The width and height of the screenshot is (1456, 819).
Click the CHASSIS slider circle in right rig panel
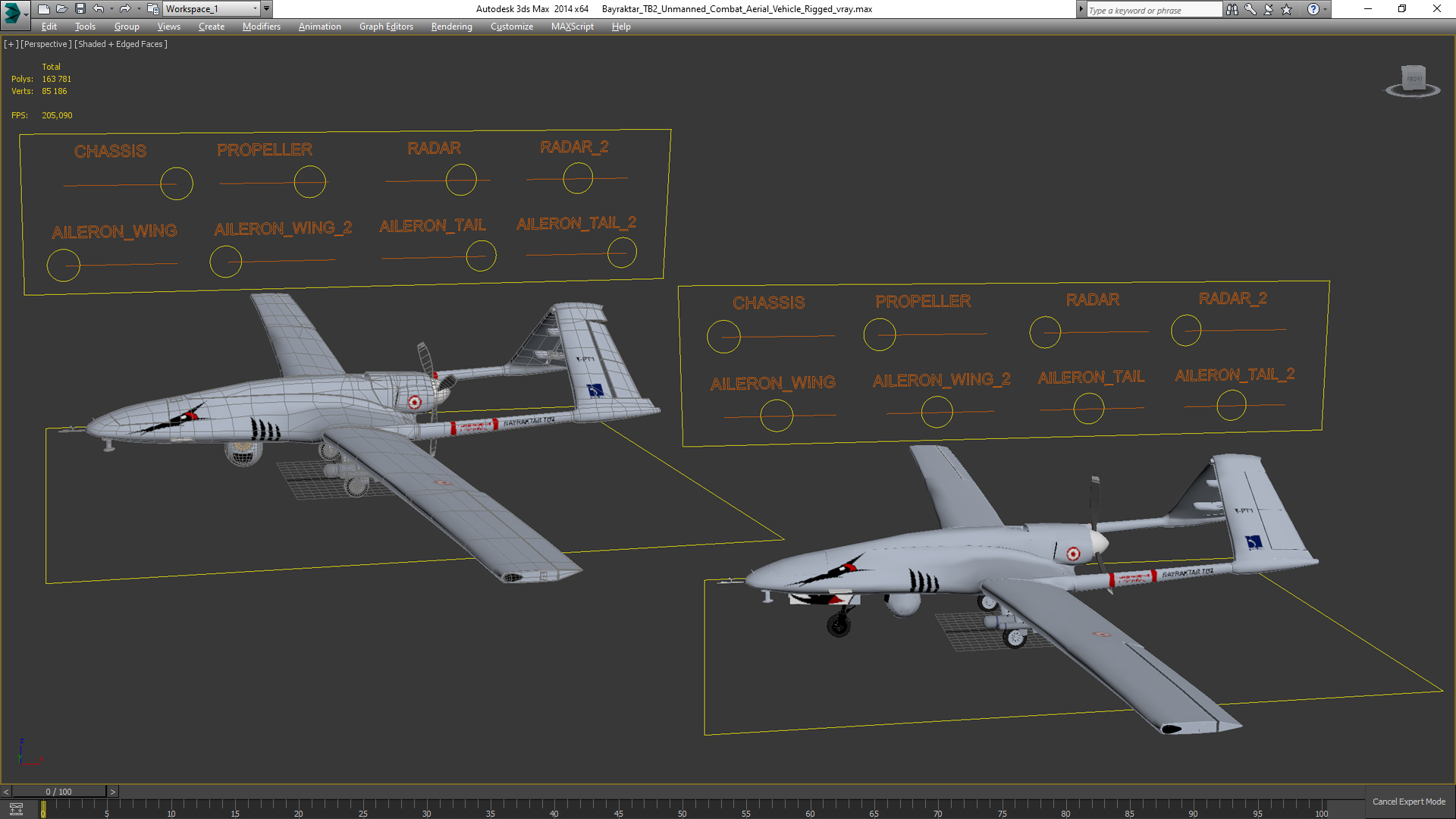723,337
